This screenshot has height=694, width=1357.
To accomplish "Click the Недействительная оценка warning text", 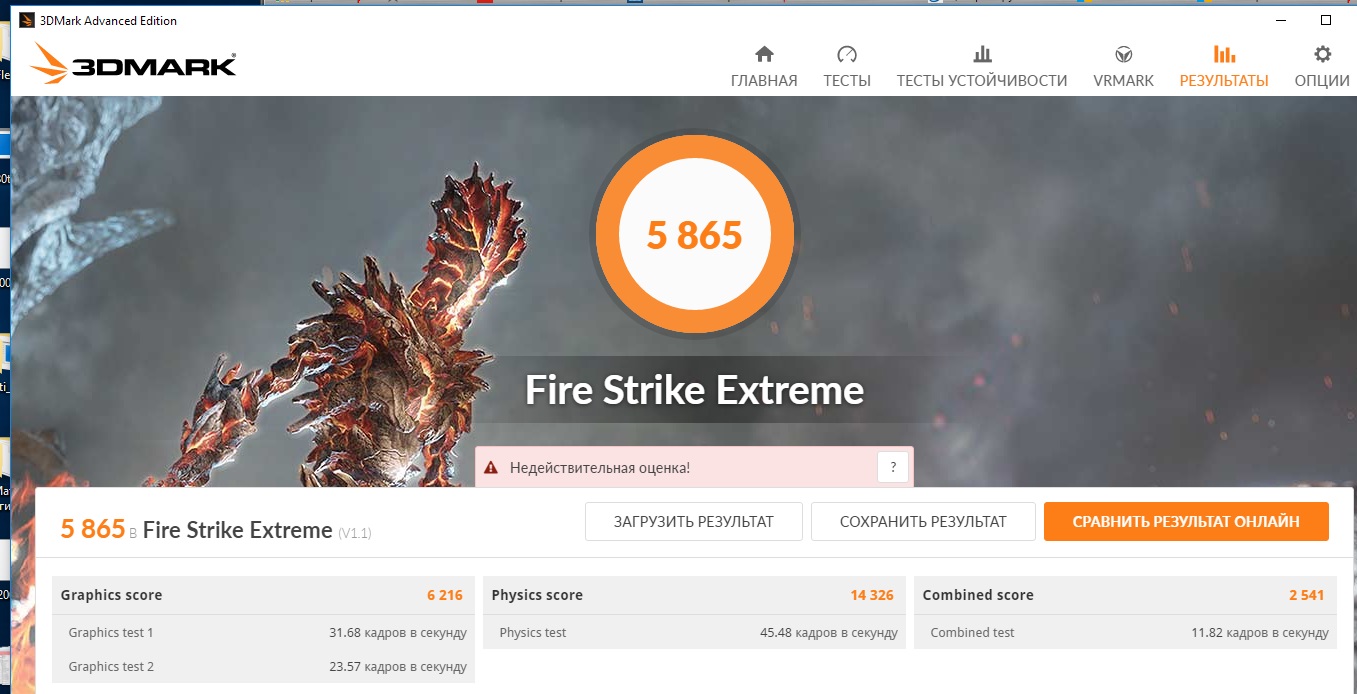I will click(x=600, y=467).
